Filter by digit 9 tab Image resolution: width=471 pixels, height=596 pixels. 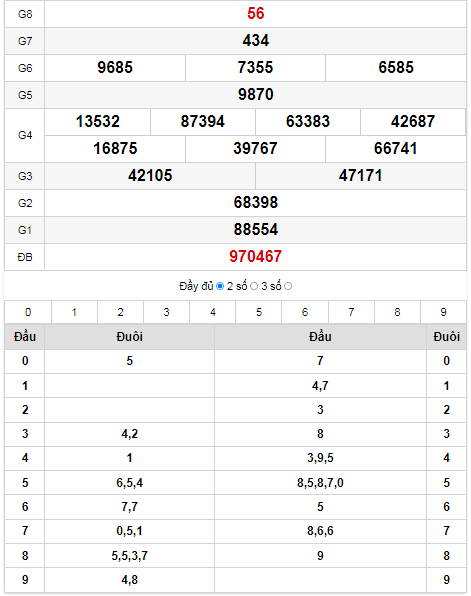[x=443, y=312]
